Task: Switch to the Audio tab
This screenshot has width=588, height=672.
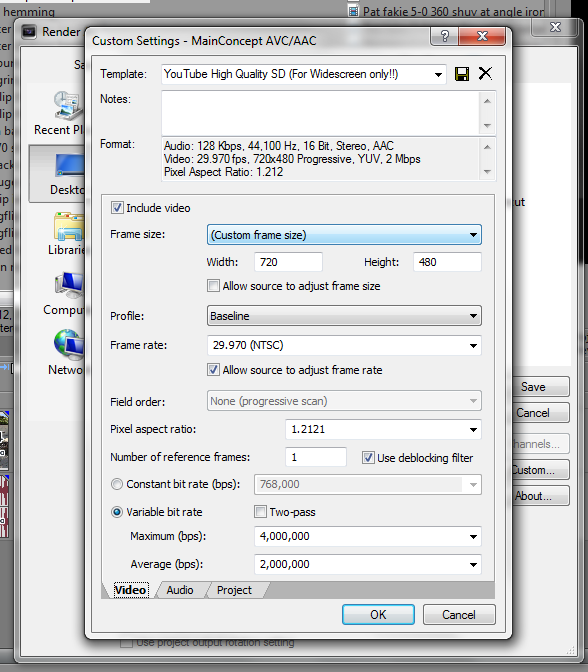Action: 180,590
